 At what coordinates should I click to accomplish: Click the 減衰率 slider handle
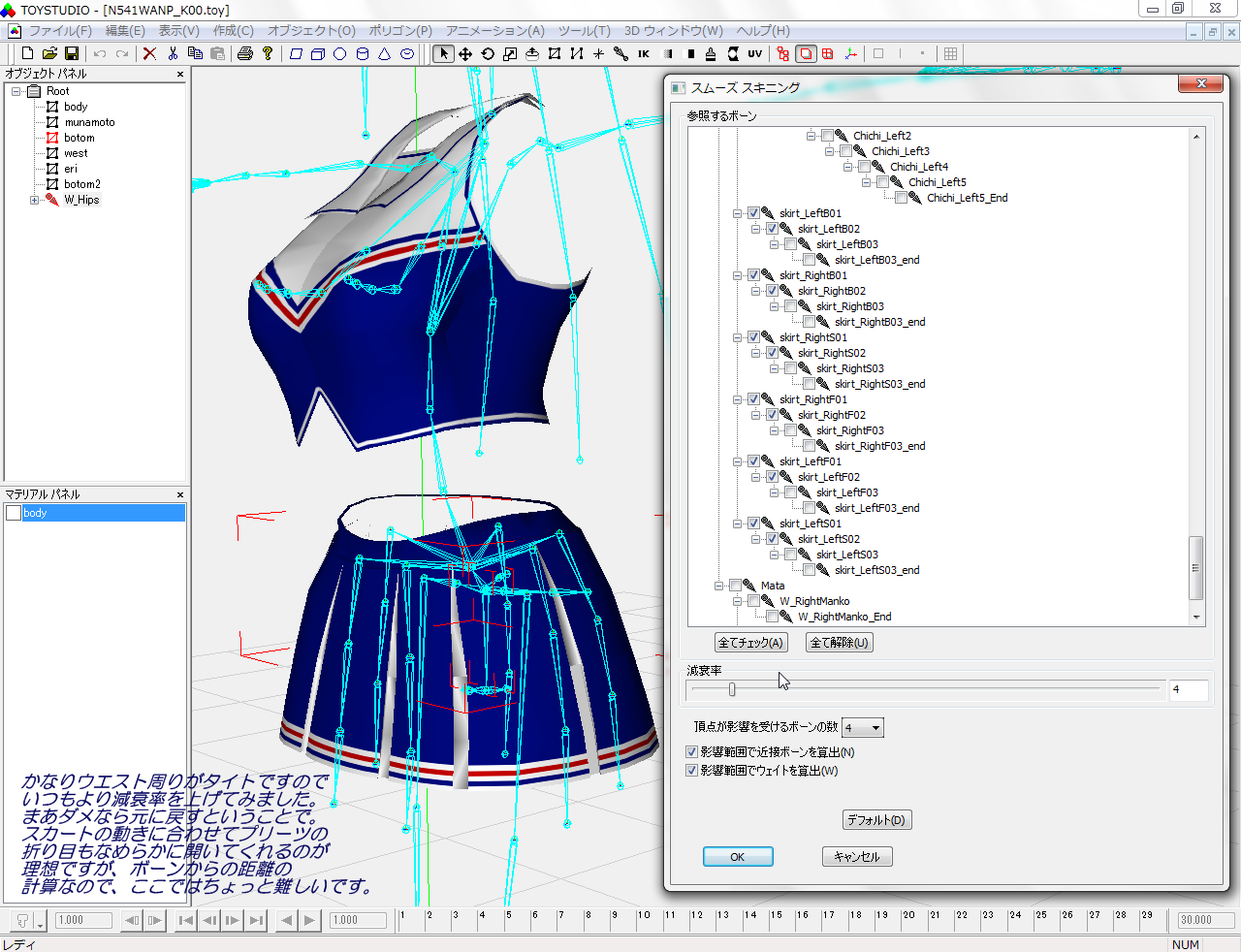(x=732, y=689)
